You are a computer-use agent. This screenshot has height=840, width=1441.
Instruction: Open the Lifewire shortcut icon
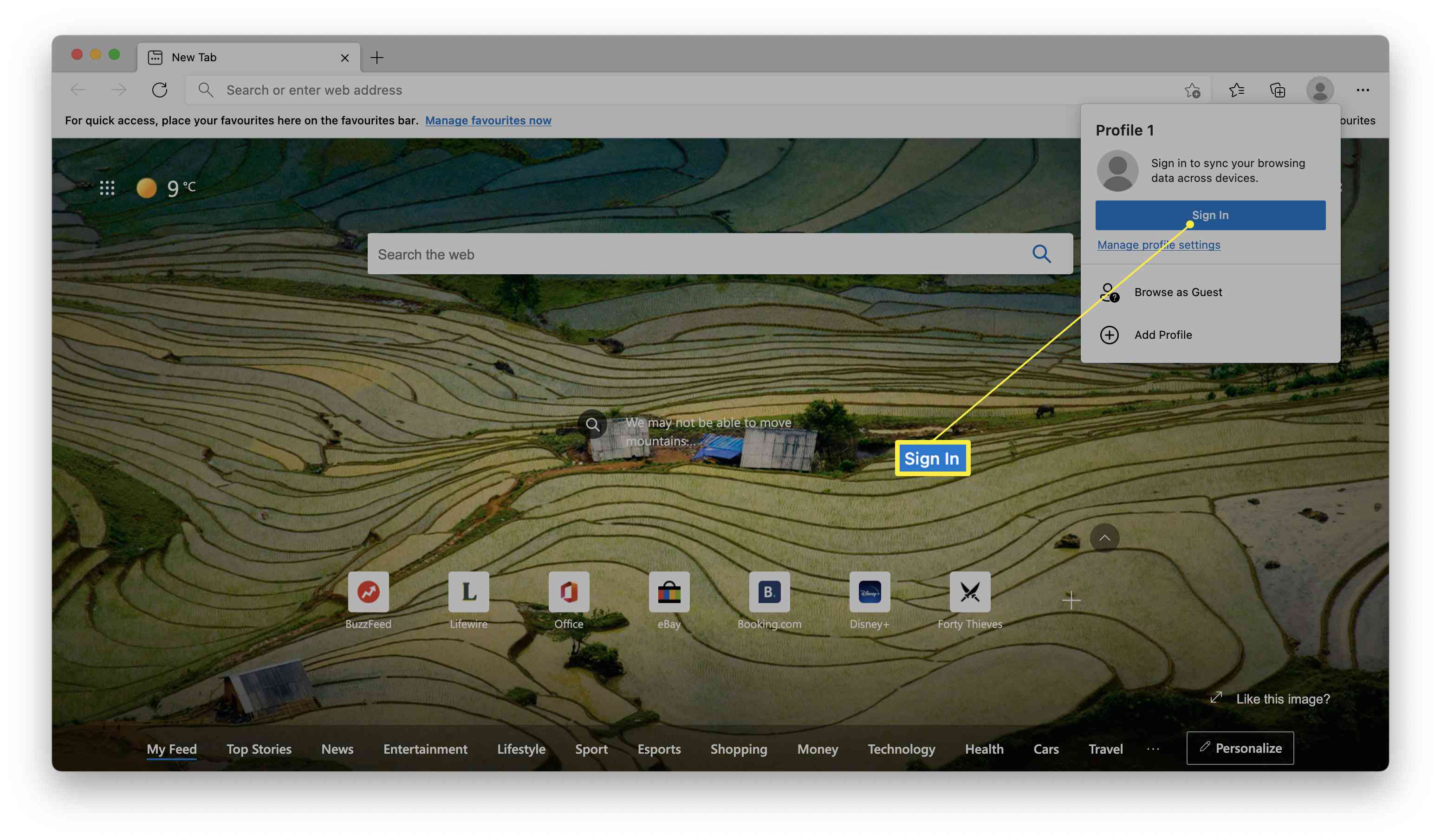pos(468,591)
